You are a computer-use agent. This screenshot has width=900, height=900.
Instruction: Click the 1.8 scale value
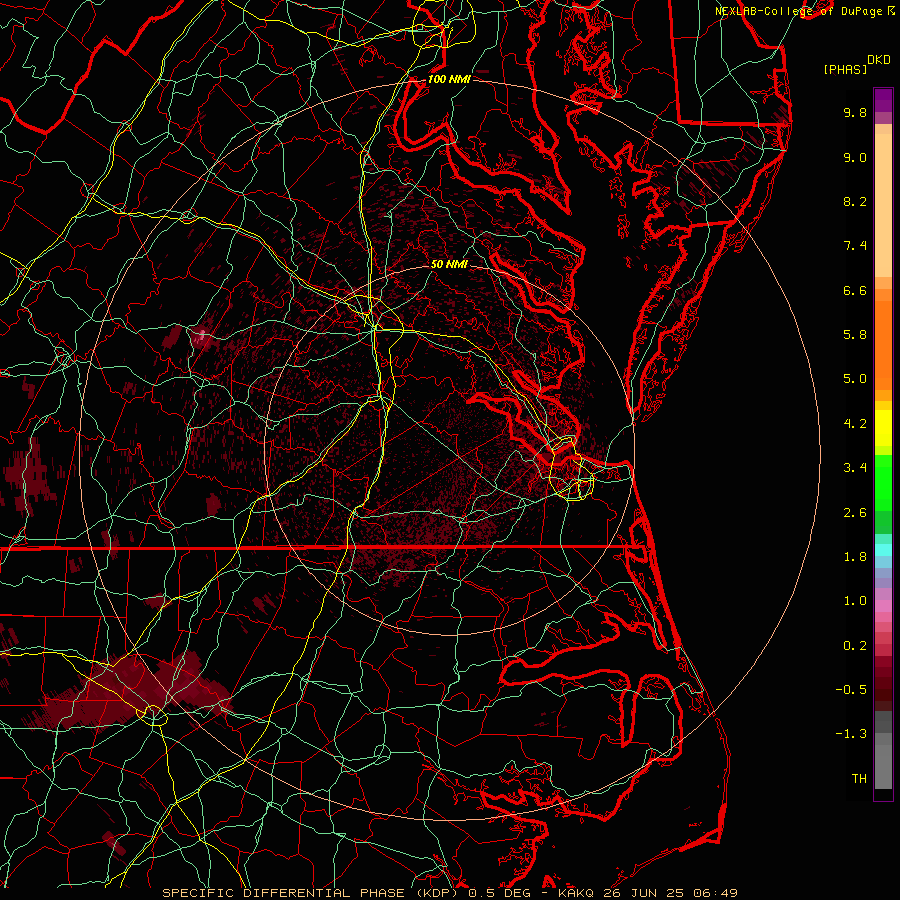(x=855, y=557)
